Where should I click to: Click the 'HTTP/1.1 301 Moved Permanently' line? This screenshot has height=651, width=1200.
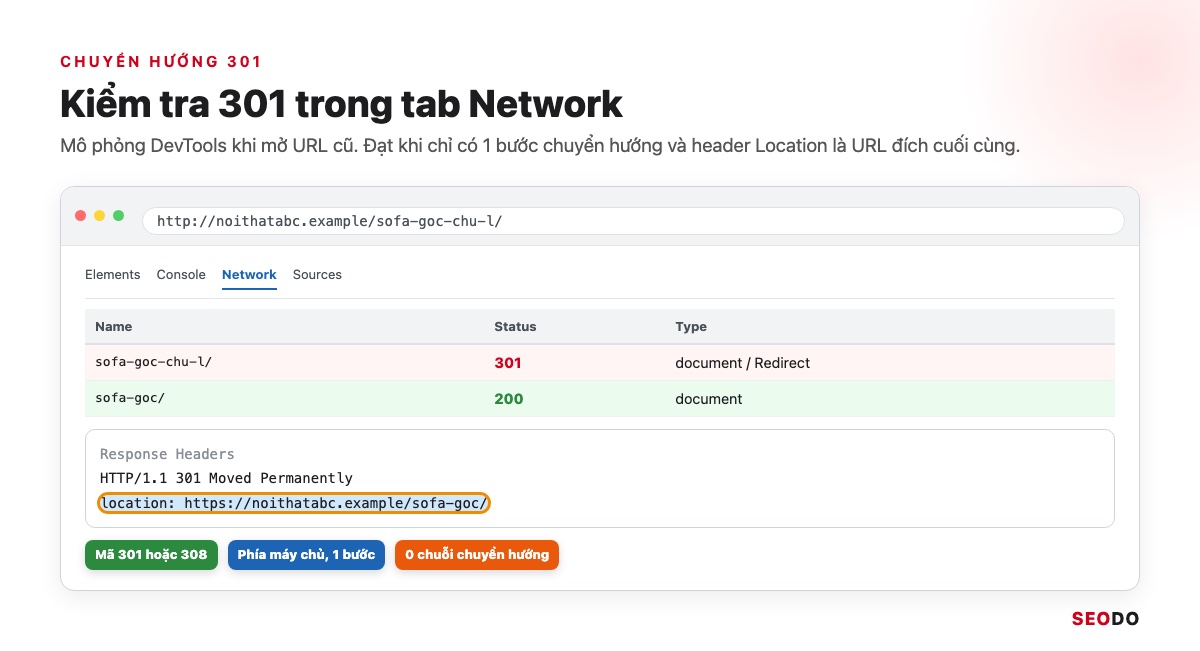(226, 478)
